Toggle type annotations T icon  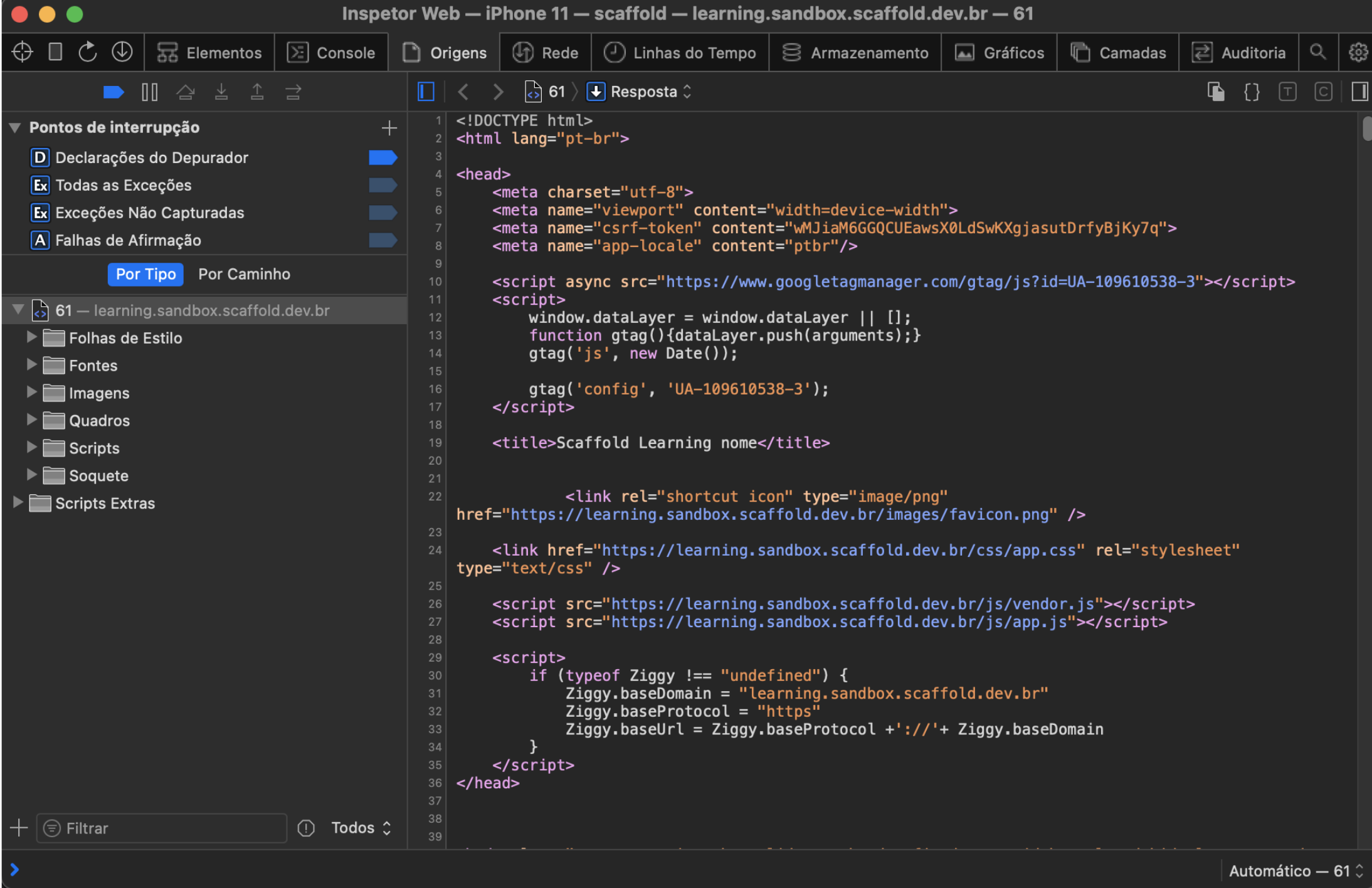point(1287,92)
